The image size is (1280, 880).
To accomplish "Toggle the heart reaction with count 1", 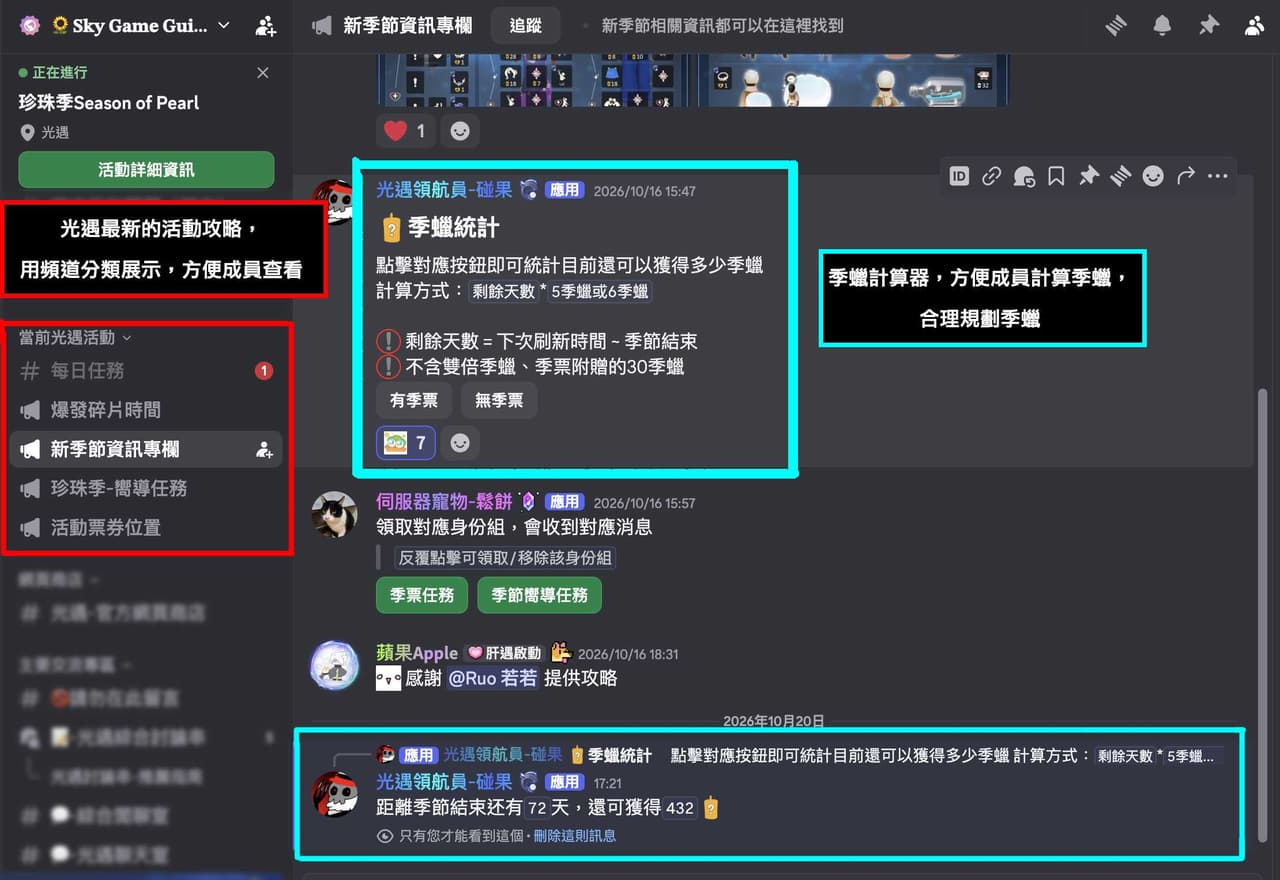I will click(x=406, y=131).
